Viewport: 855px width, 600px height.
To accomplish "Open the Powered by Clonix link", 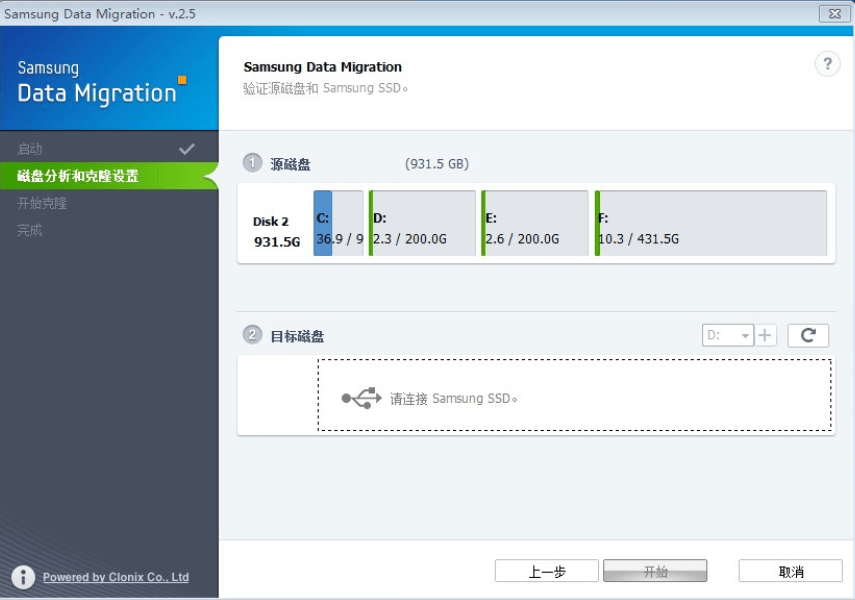I will point(116,577).
